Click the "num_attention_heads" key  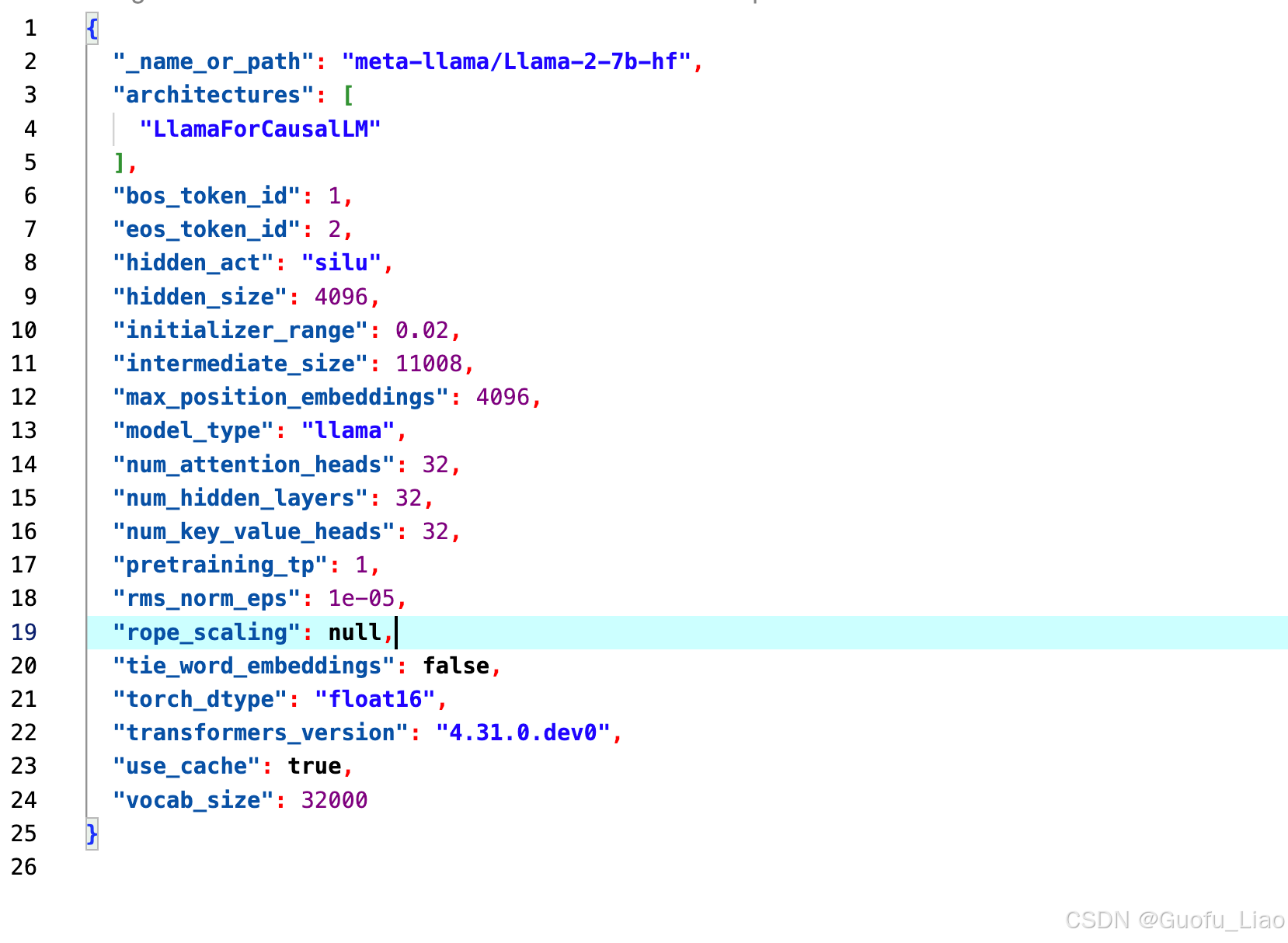(254, 465)
